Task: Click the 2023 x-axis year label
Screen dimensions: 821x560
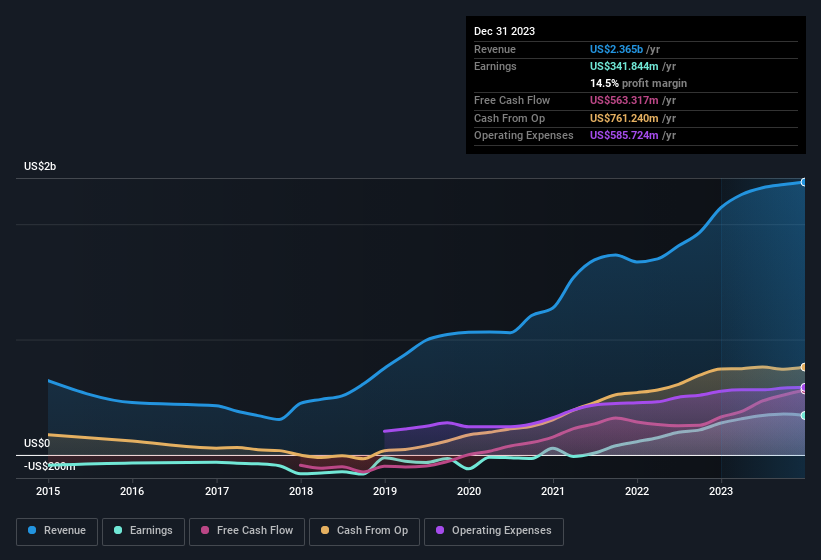Action: (721, 491)
